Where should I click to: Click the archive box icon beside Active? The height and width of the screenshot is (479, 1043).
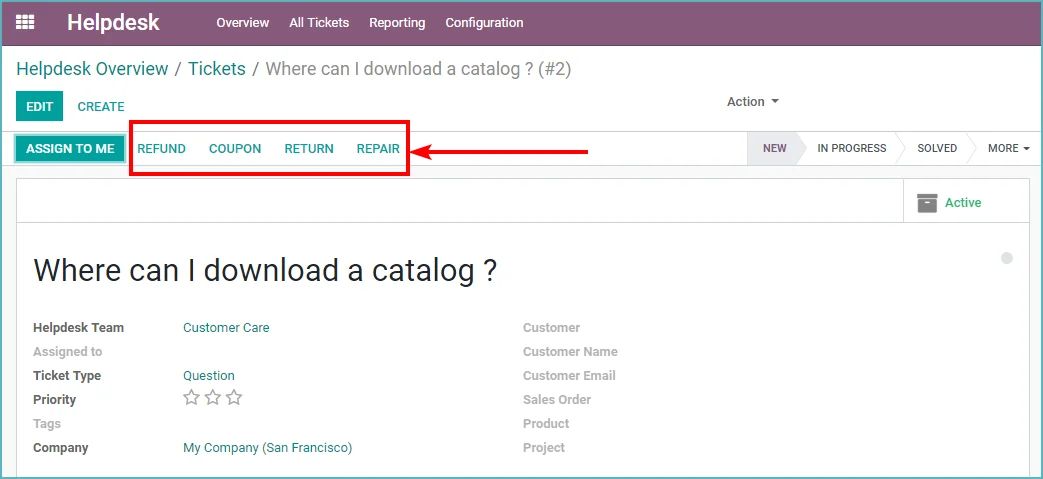(927, 203)
